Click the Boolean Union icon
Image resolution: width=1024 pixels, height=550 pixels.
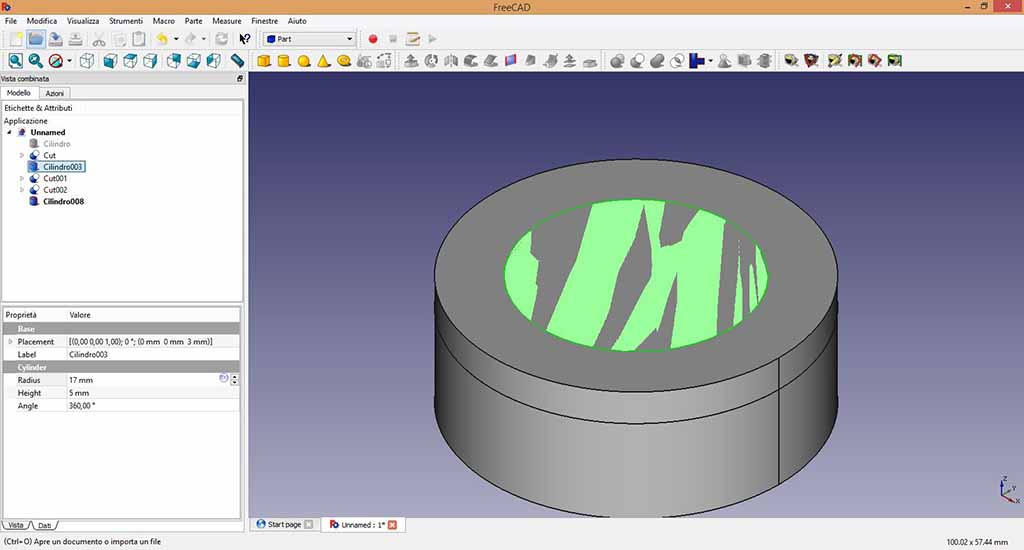tap(658, 61)
